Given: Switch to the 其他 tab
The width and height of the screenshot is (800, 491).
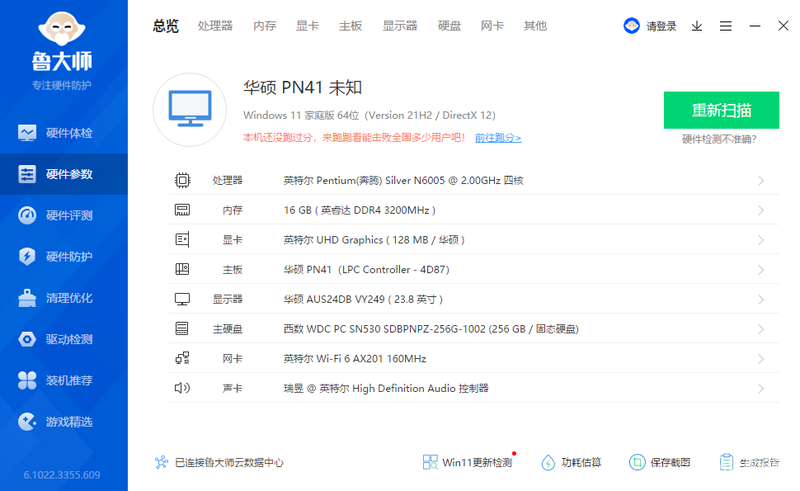Looking at the screenshot, I should [535, 26].
